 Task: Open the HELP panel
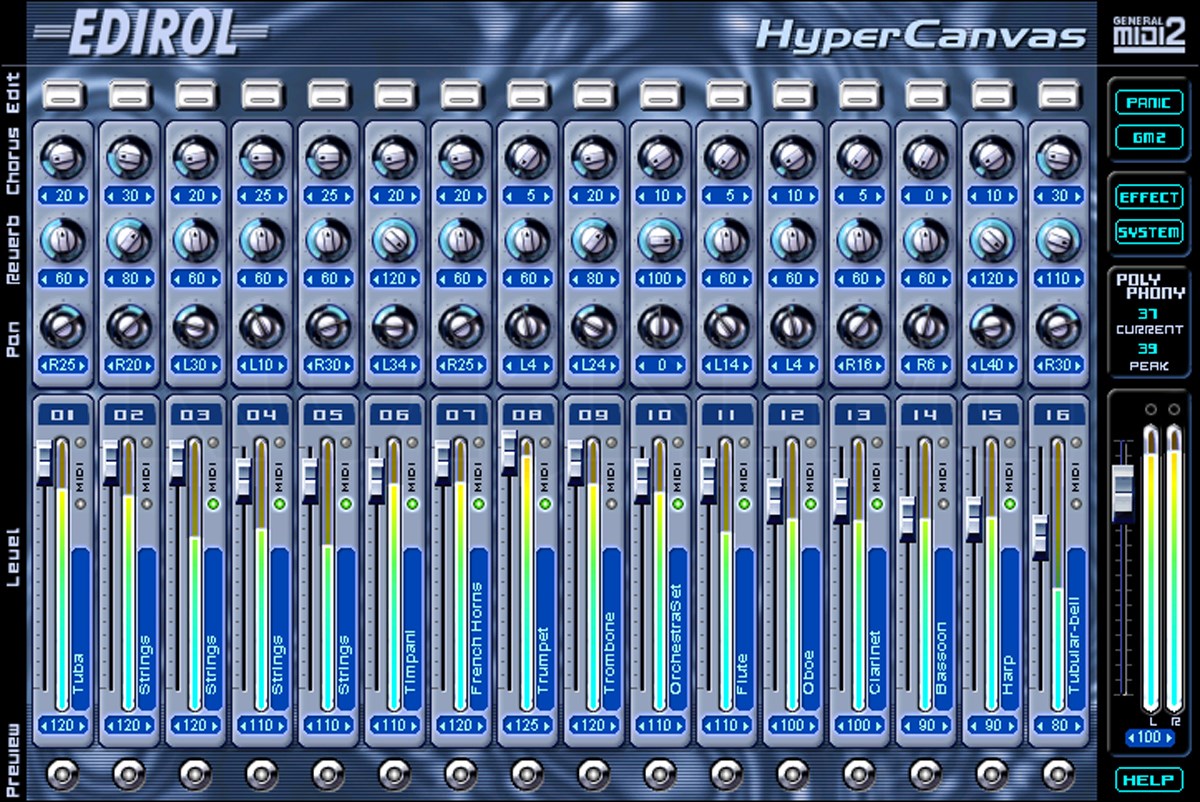tap(1148, 777)
